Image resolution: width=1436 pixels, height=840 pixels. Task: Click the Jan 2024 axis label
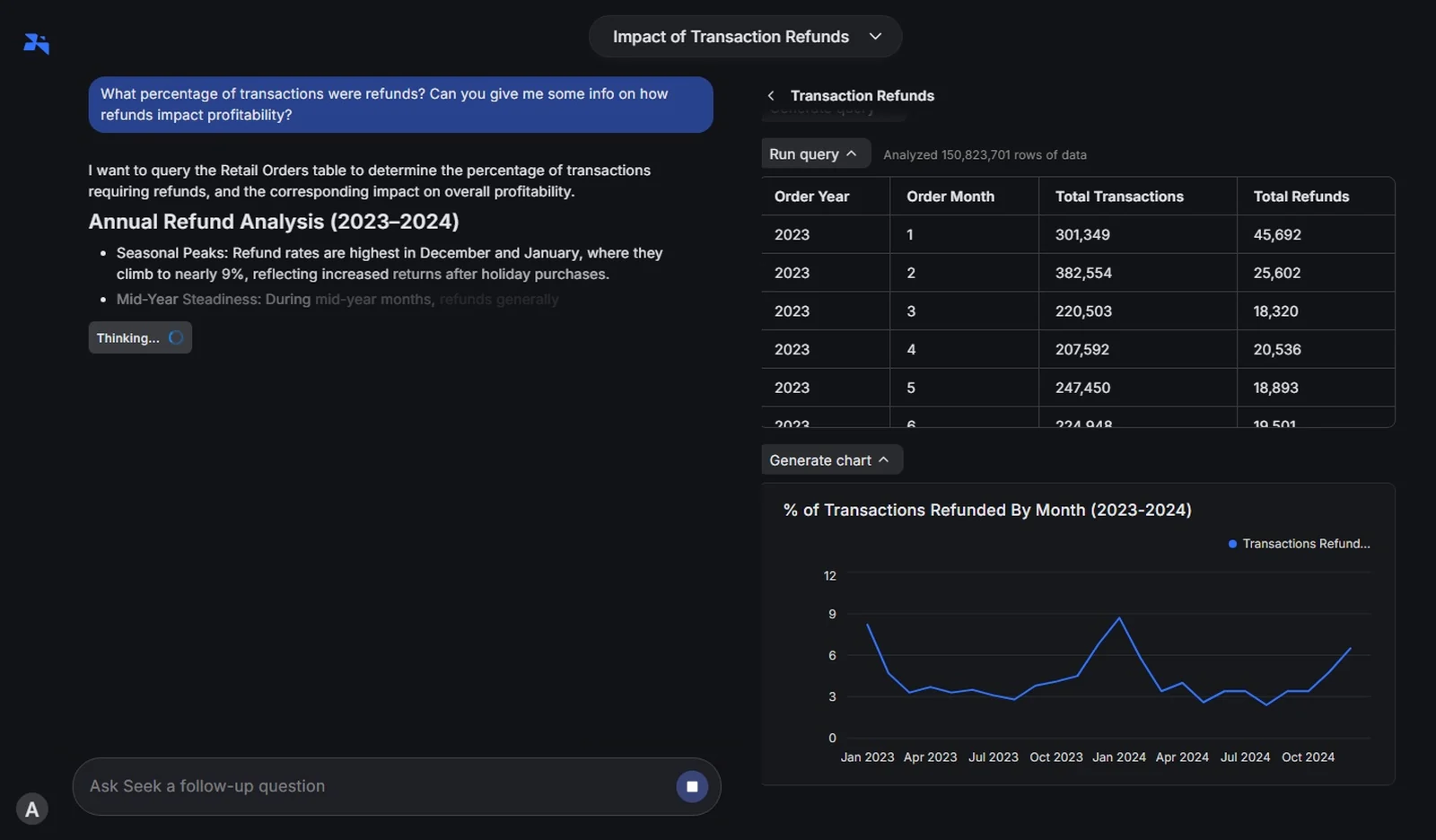click(x=1118, y=757)
